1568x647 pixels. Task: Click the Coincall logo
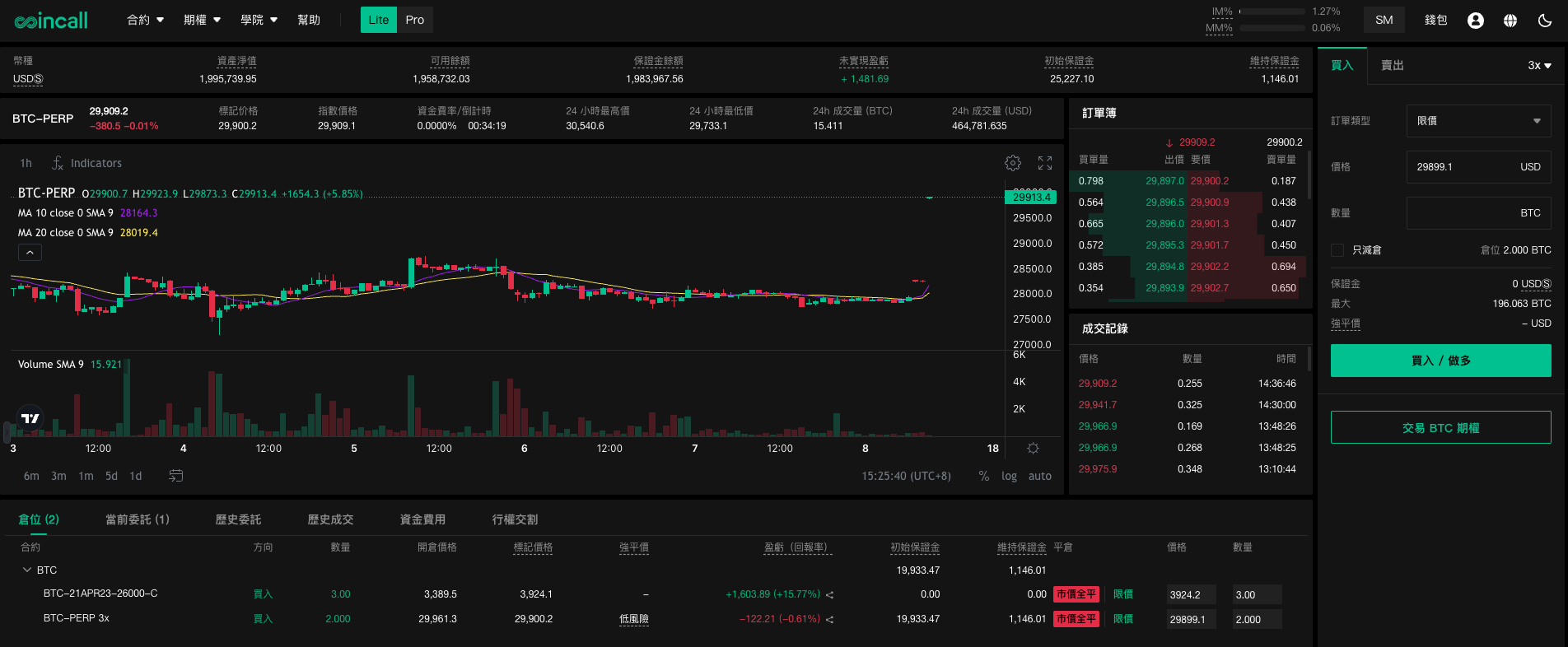[x=51, y=21]
